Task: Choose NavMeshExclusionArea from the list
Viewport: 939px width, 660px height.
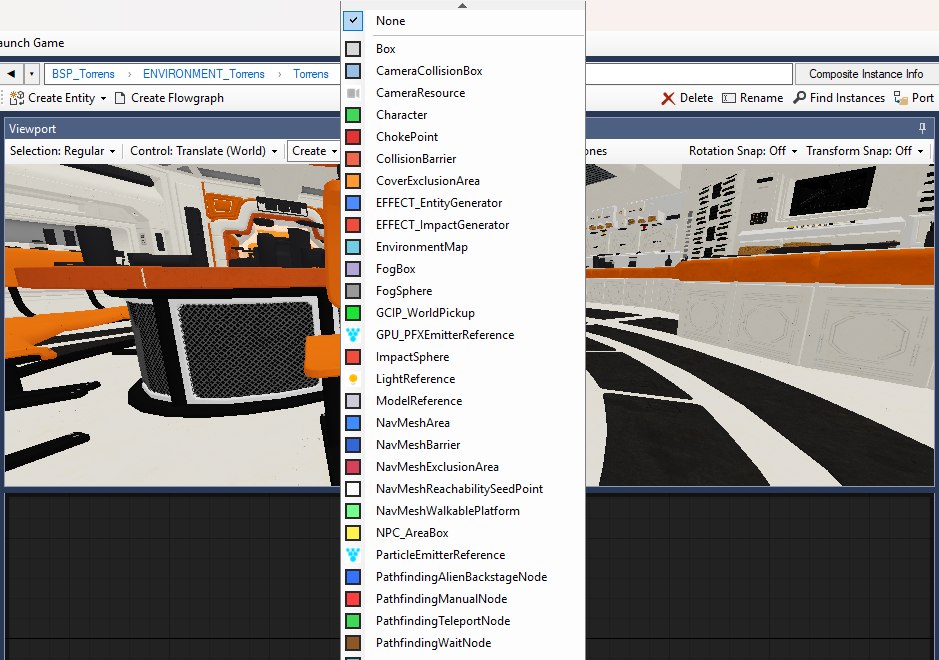Action: coord(463,467)
